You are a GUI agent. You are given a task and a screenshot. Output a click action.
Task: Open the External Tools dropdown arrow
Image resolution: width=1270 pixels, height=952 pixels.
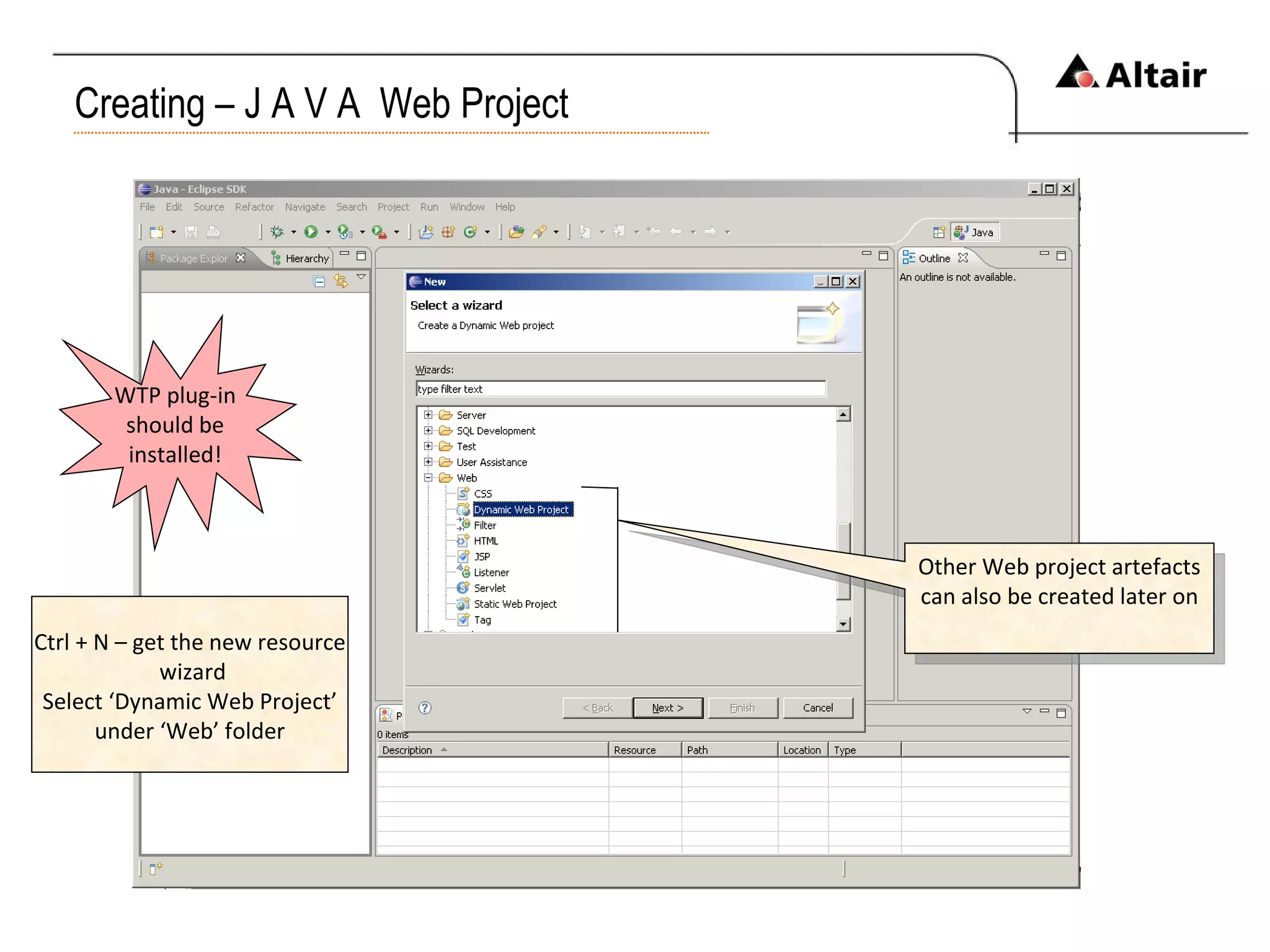[396, 232]
